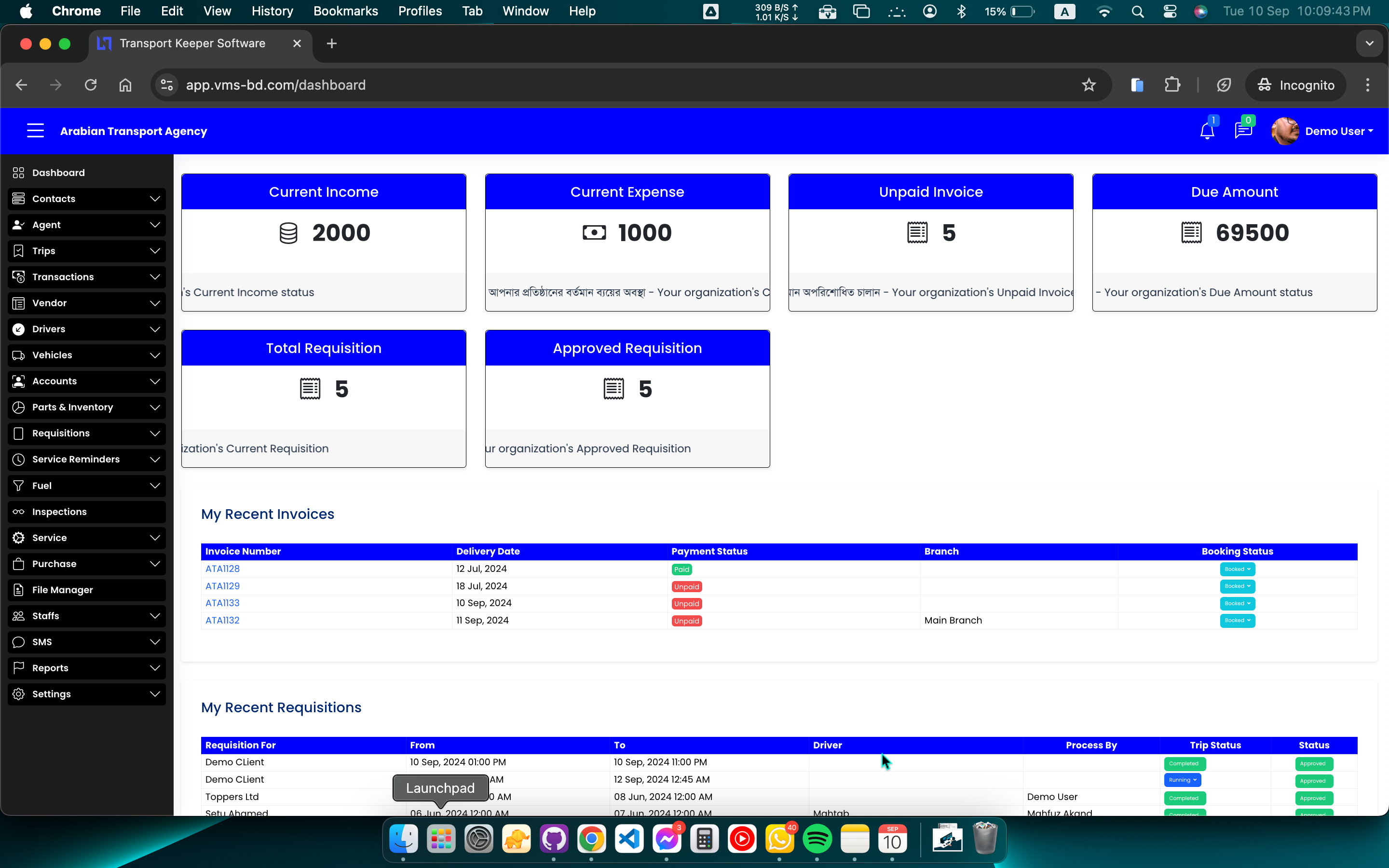The height and width of the screenshot is (868, 1389).
Task: Expand the Fuel sidebar section
Action: [87, 486]
